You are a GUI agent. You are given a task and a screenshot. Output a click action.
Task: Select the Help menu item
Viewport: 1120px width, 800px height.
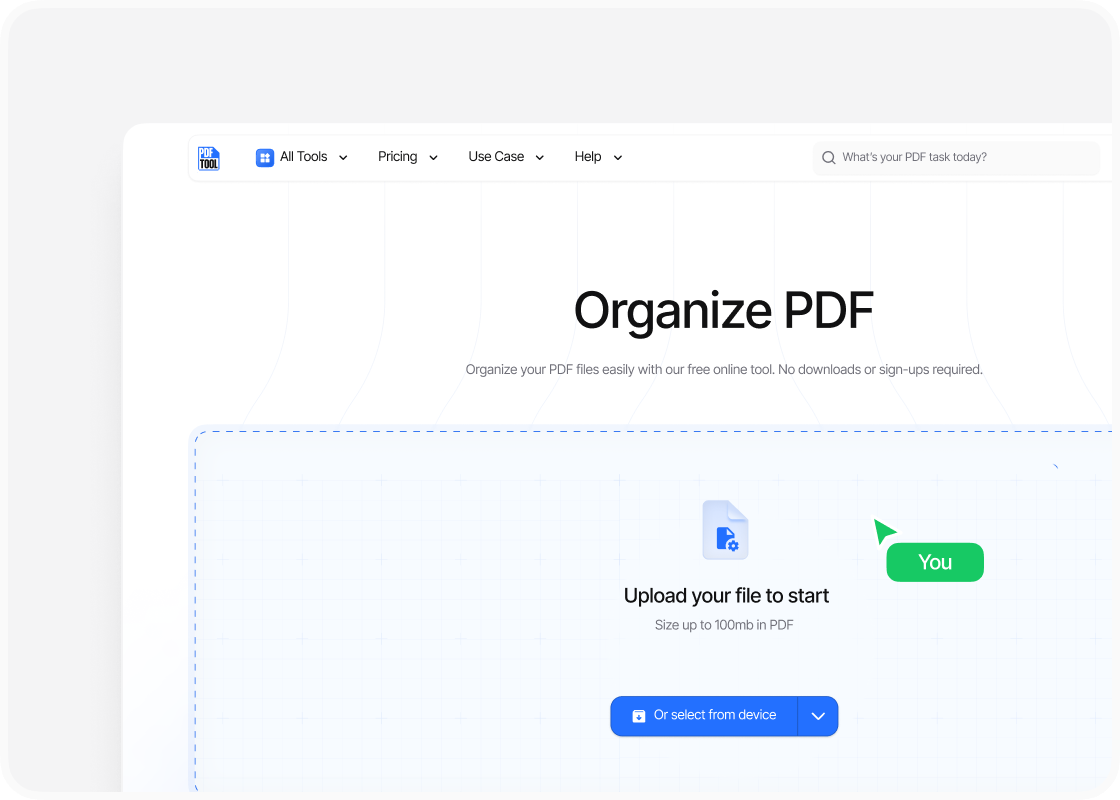[x=587, y=157]
